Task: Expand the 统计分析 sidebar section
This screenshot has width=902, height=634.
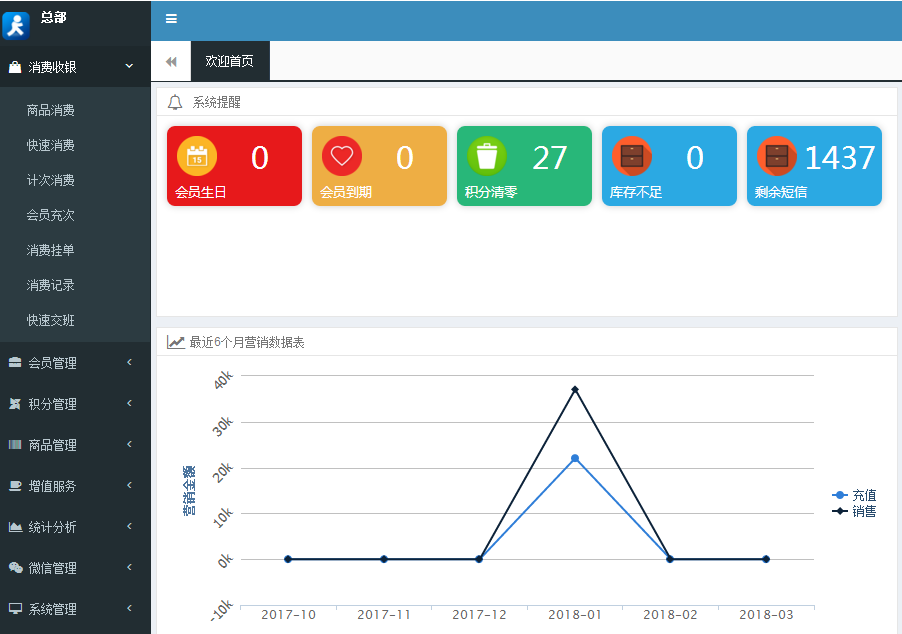Action: point(75,527)
